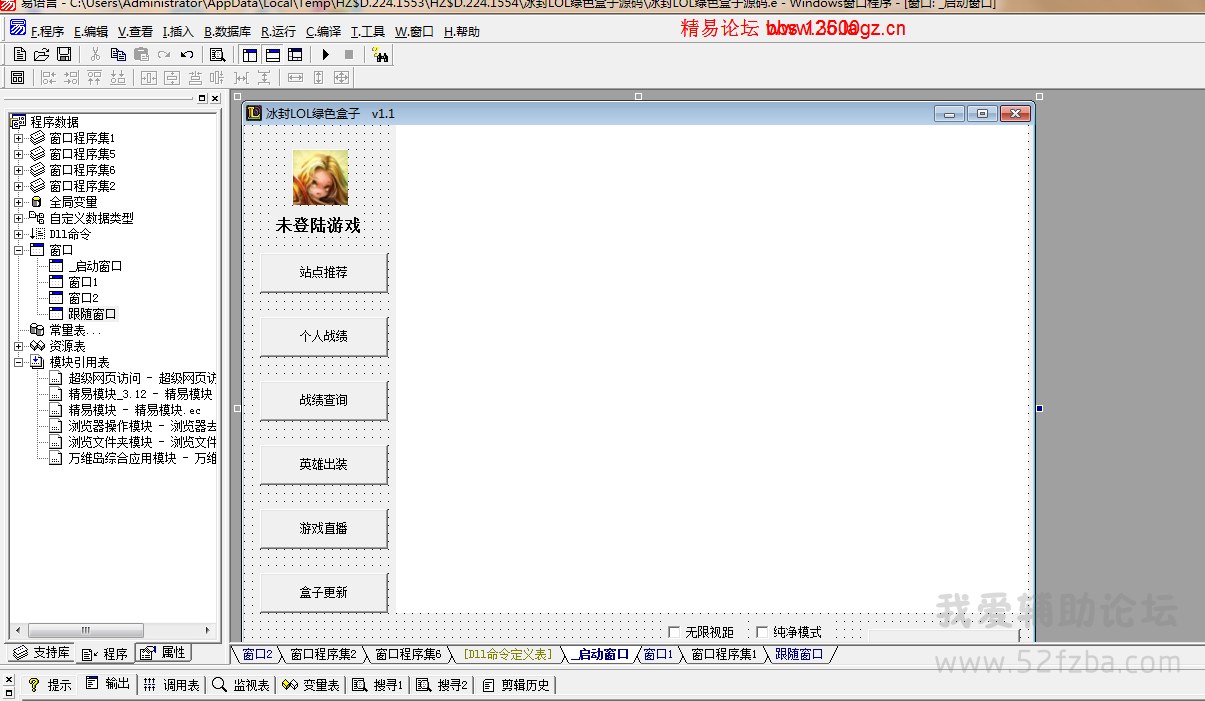1205x701 pixels.
Task: Click the Save floppy disk icon
Action: click(63, 55)
